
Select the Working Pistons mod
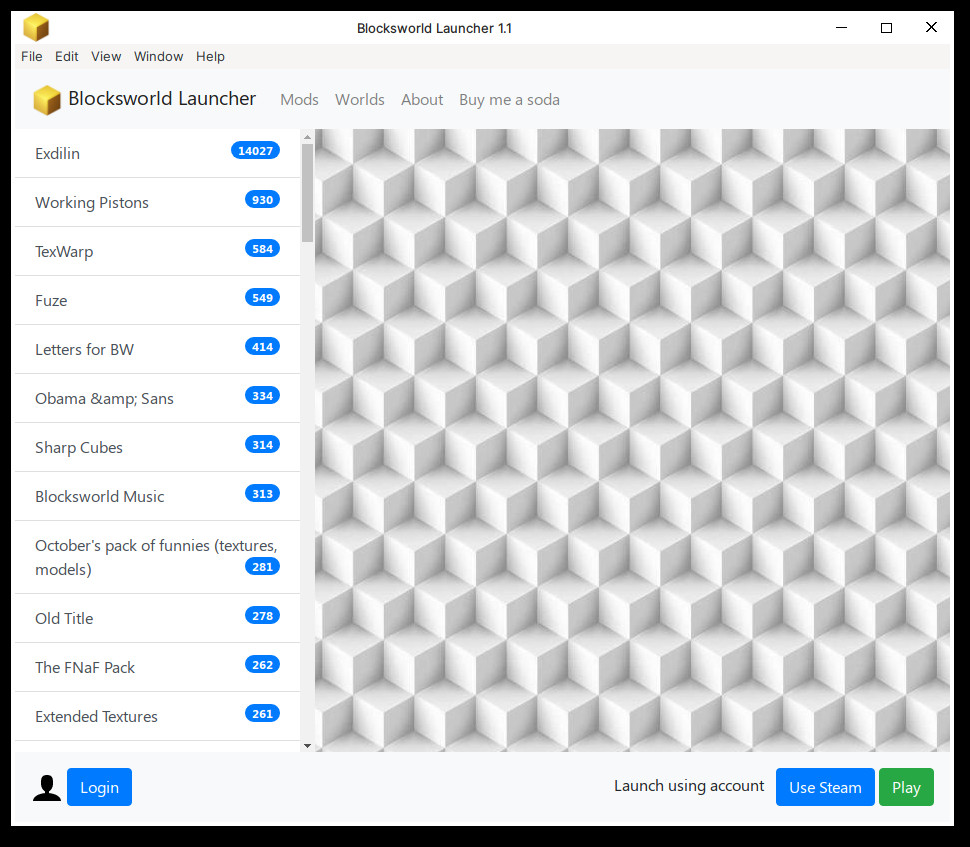(x=92, y=203)
